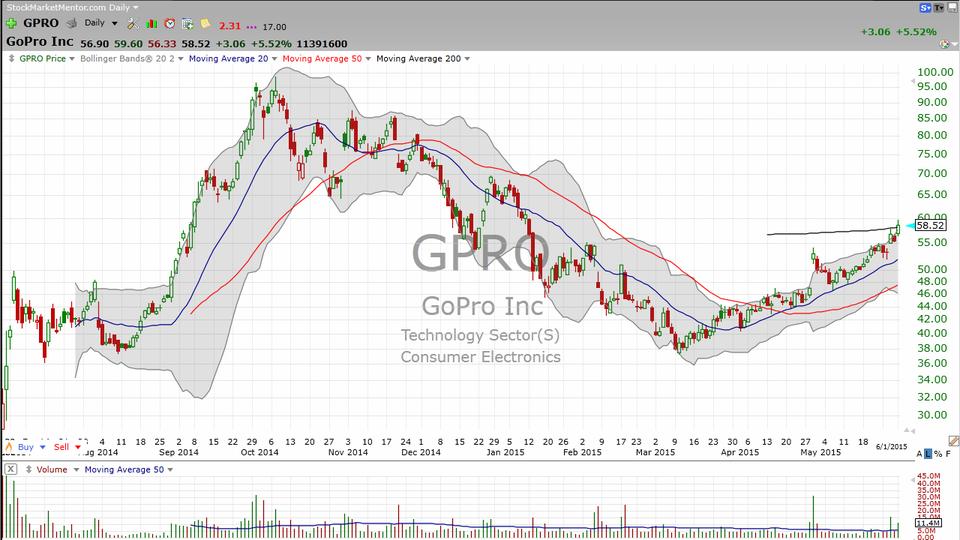This screenshot has width=960, height=540.
Task: Click the May 2015 axis label
Action: click(x=820, y=452)
